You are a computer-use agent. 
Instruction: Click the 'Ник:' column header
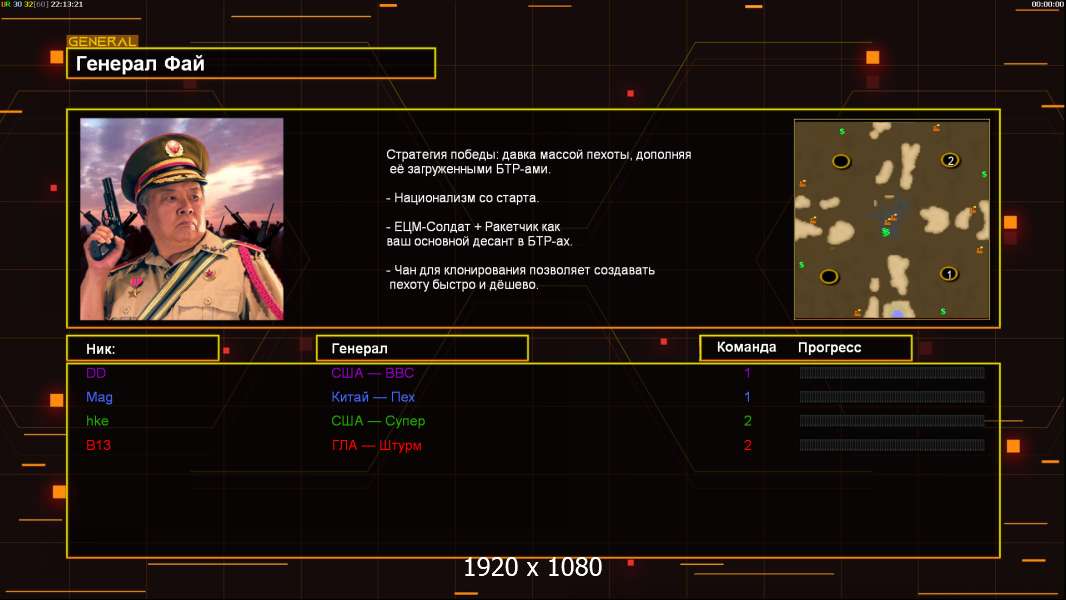[143, 348]
